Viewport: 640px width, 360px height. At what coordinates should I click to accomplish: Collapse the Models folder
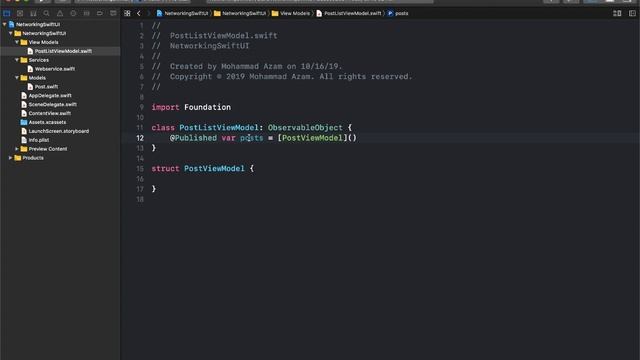(17, 78)
